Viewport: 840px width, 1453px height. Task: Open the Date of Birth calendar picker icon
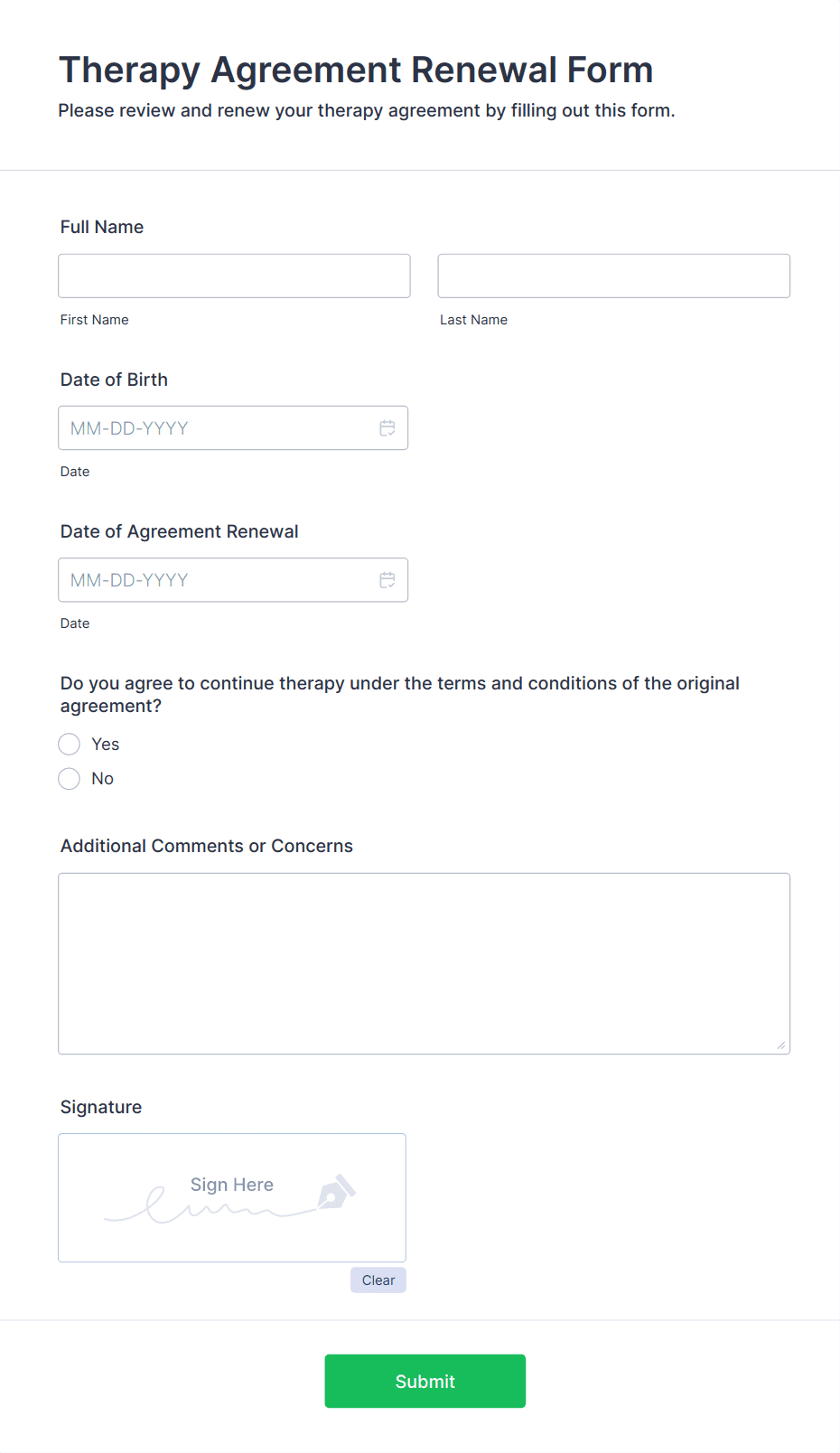pyautogui.click(x=387, y=428)
